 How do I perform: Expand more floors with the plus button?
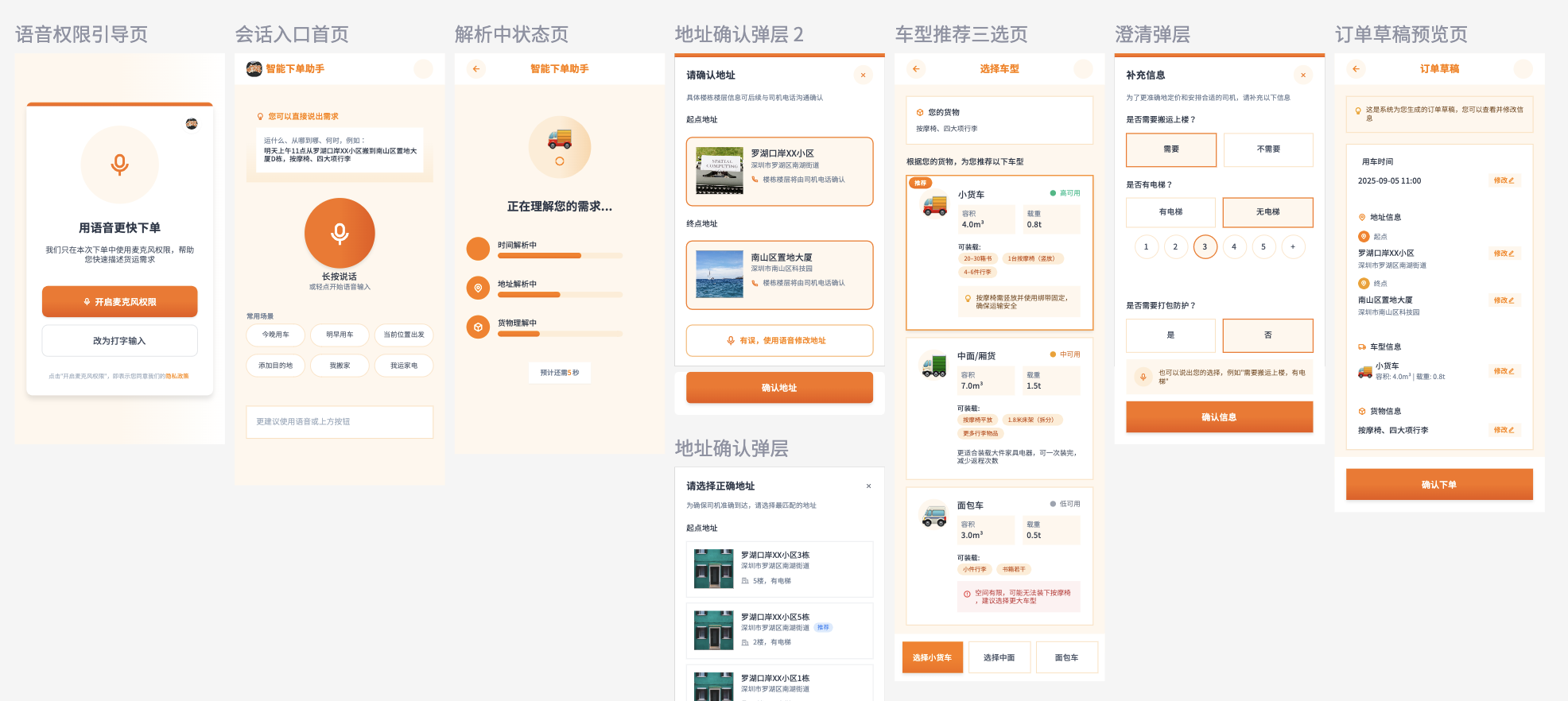[x=1293, y=247]
